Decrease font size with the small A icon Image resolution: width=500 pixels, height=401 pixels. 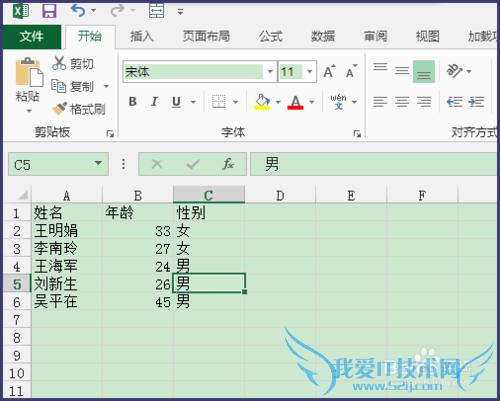pos(351,71)
